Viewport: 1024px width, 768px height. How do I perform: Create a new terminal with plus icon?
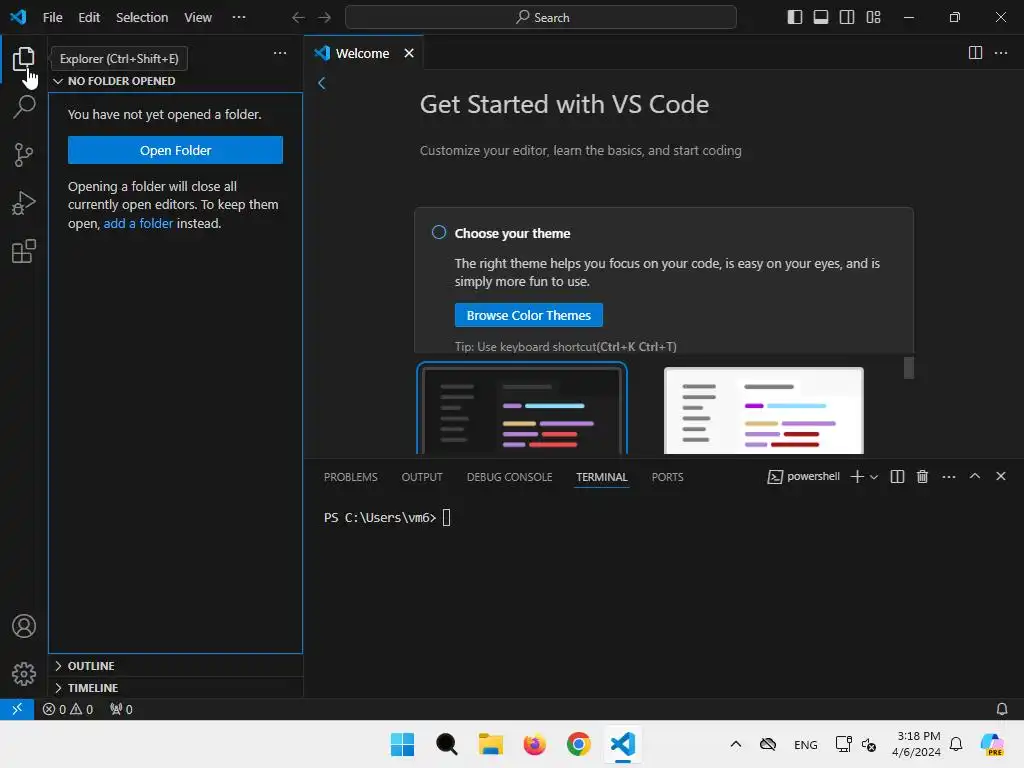tap(857, 477)
